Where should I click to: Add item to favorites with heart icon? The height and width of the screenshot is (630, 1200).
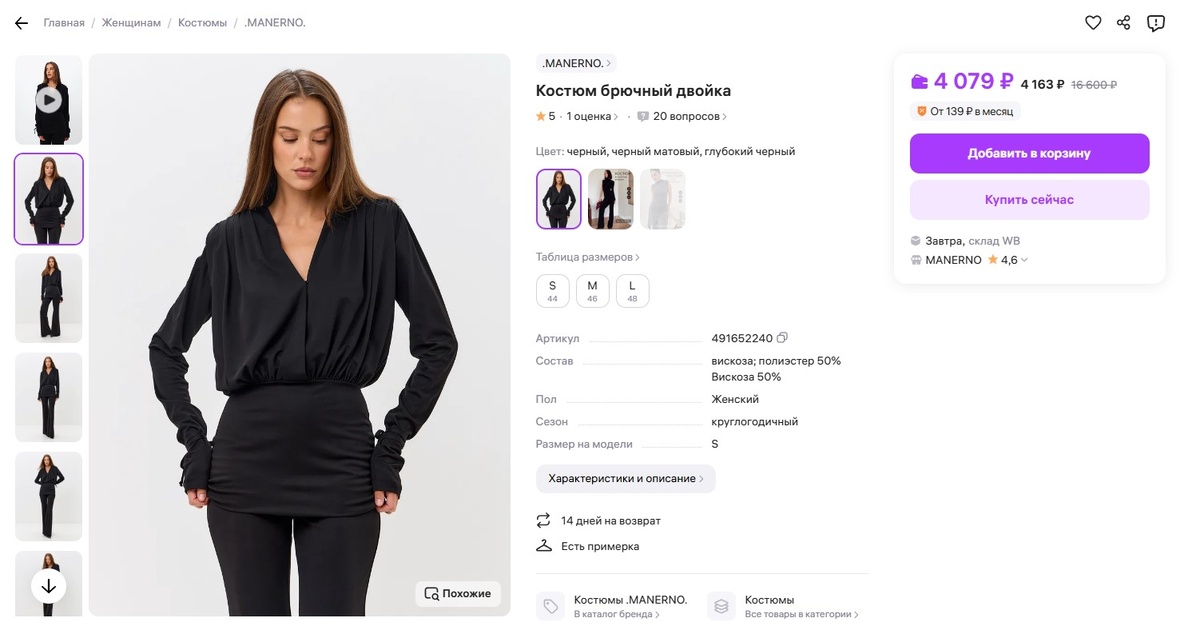pyautogui.click(x=1093, y=23)
